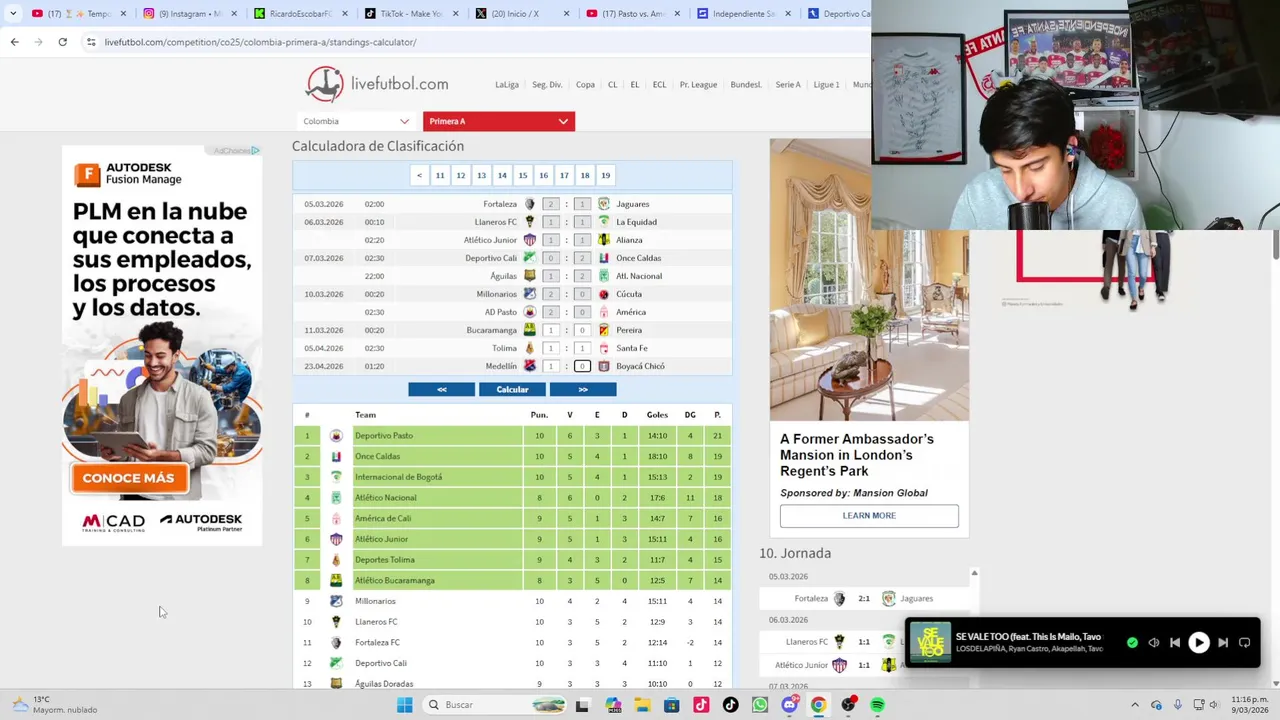Image resolution: width=1280 pixels, height=720 pixels.
Task: Open the Deportes Tolima team link
Action: [x=384, y=560]
